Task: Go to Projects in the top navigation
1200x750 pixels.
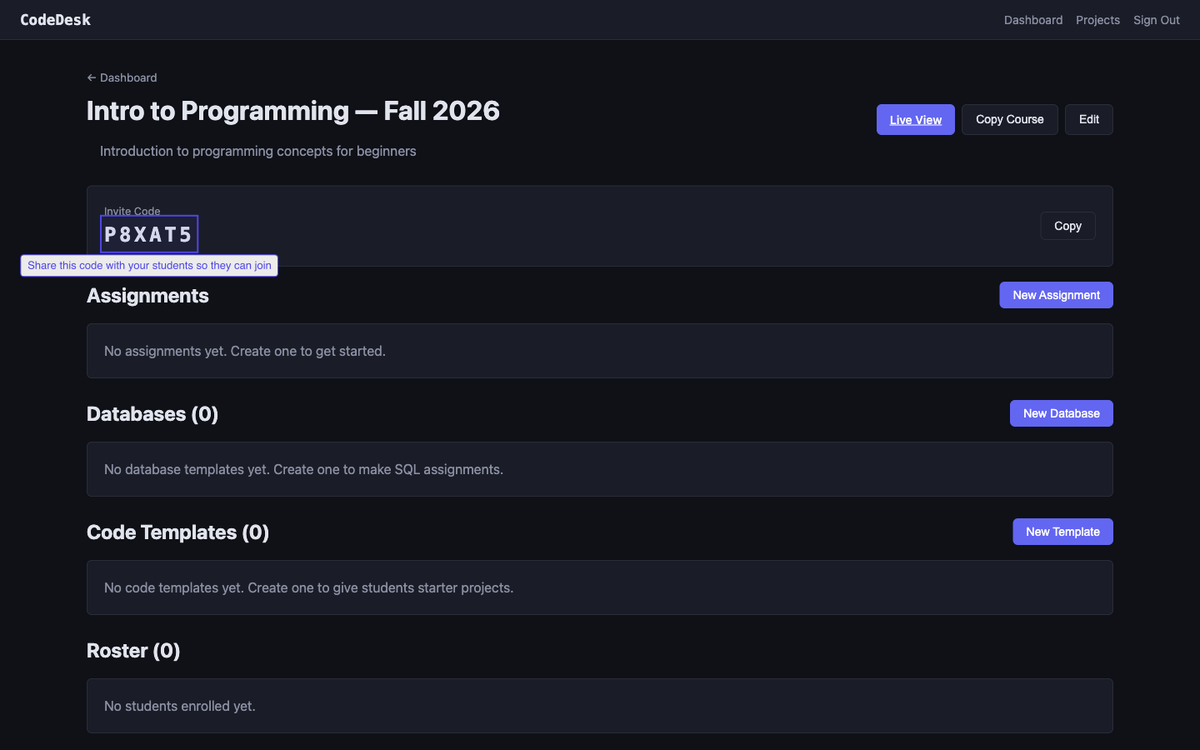Action: (1097, 20)
